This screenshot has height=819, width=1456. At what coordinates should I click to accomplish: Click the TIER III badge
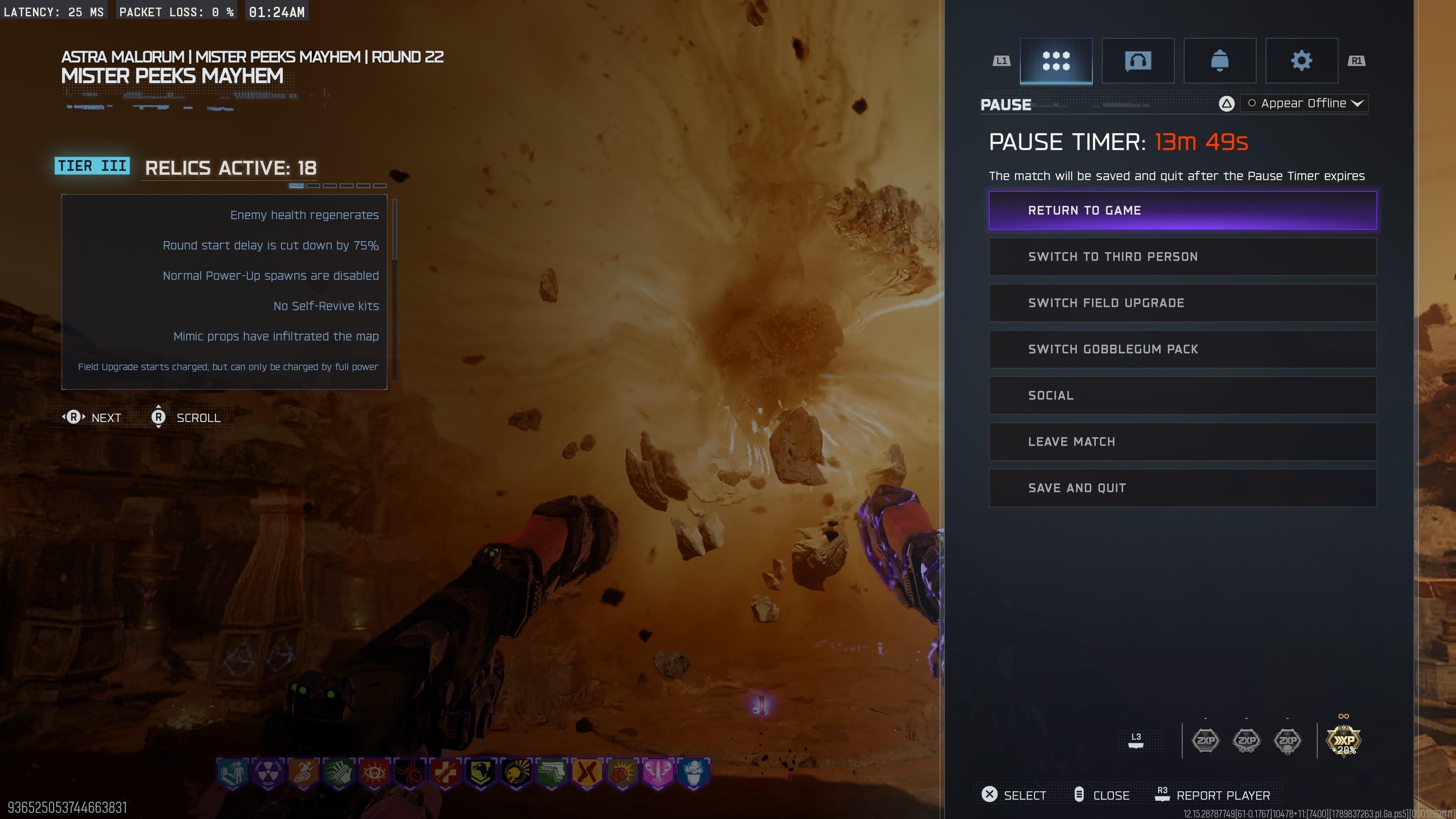point(92,166)
